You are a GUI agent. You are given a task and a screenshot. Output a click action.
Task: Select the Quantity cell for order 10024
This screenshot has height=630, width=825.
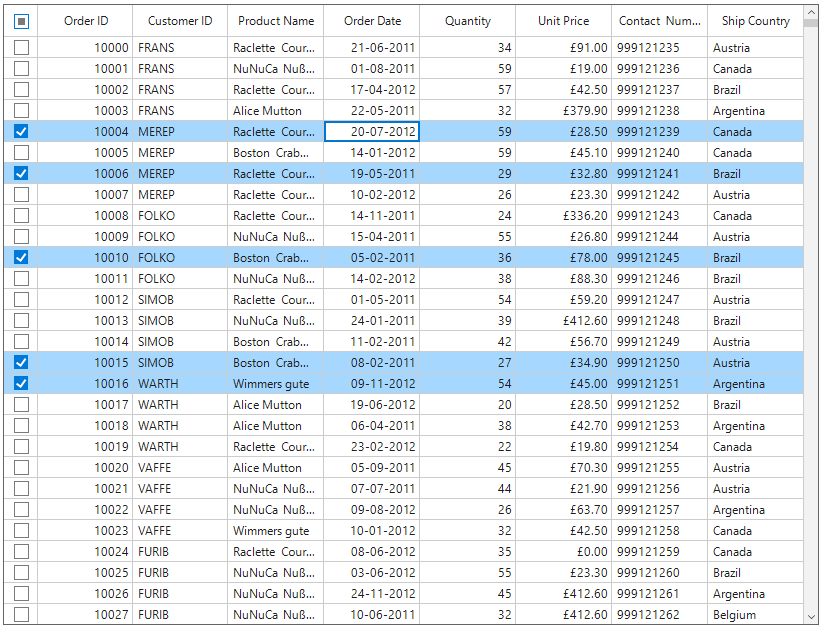[x=468, y=552]
